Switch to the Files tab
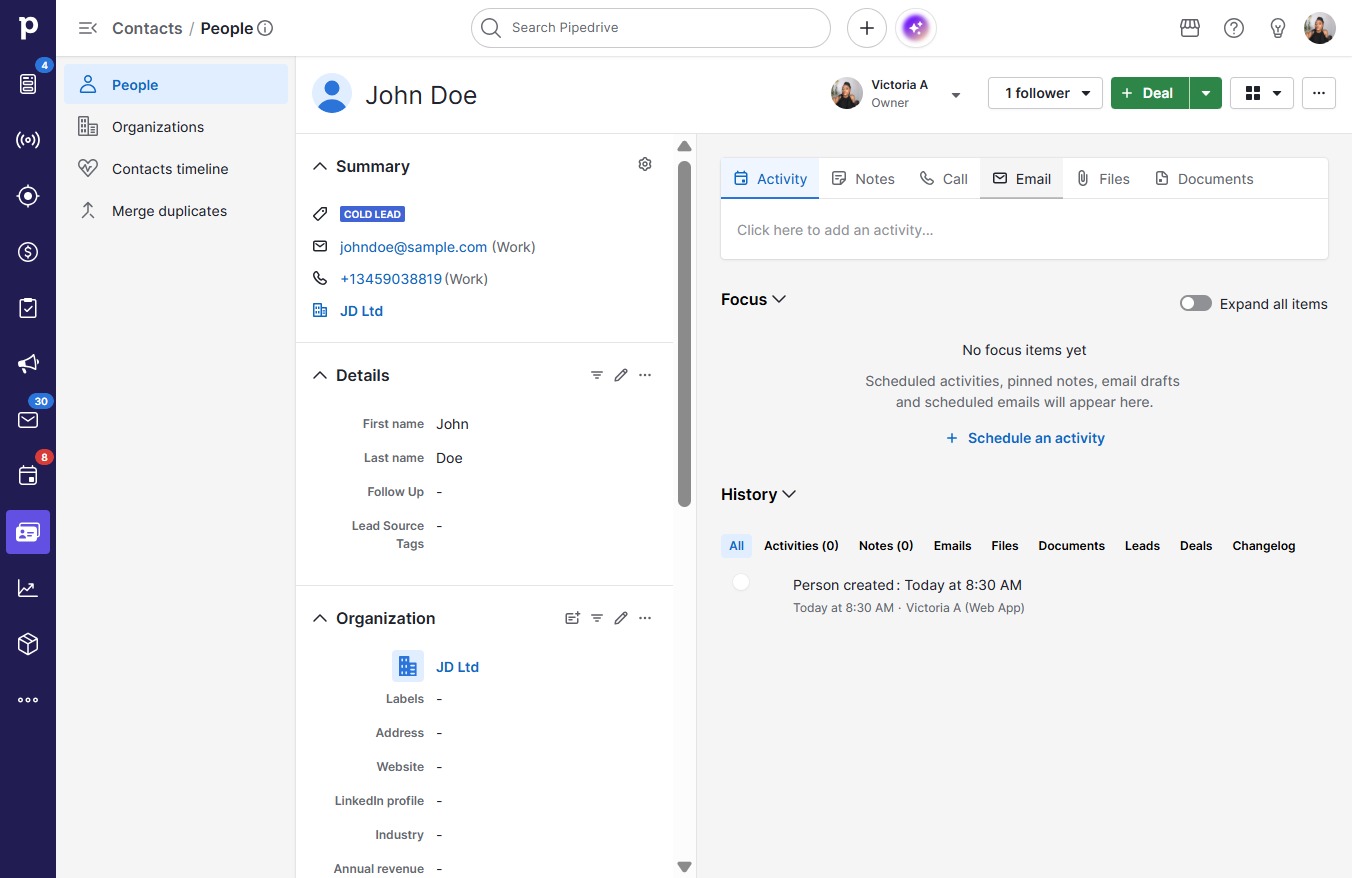 (x=1103, y=178)
